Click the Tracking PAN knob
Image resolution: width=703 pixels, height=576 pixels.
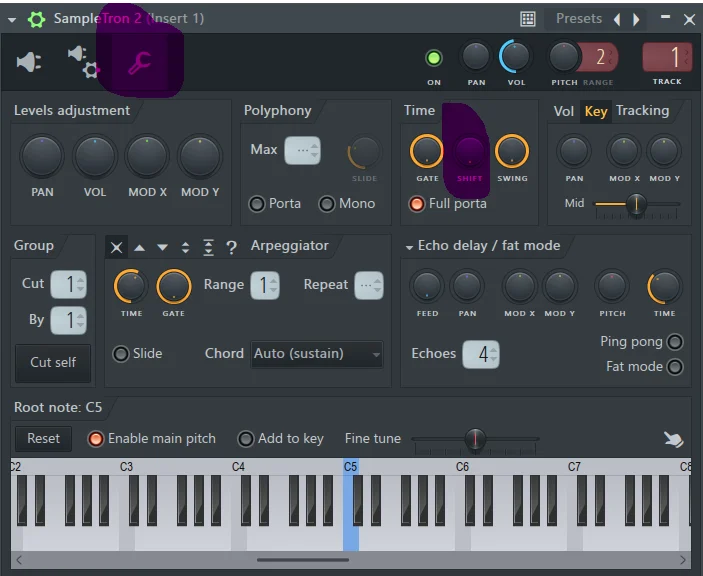pos(573,152)
